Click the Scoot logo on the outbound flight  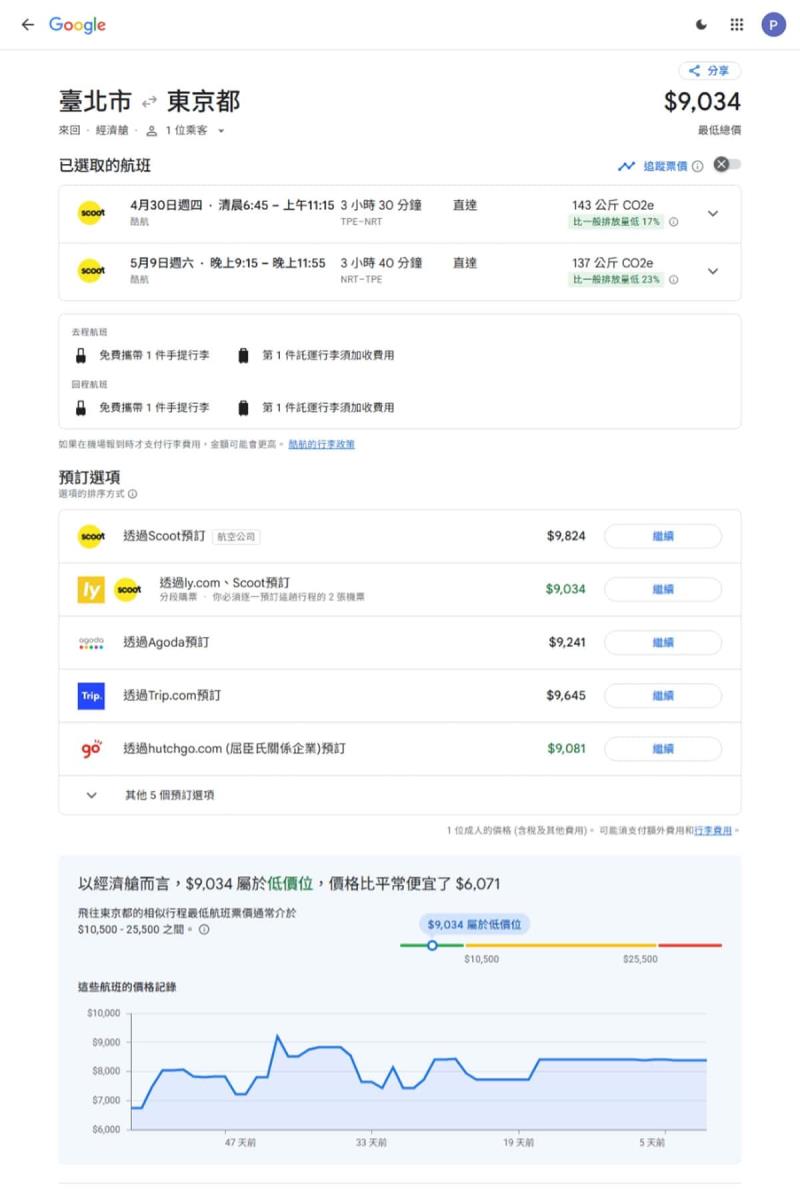(x=91, y=213)
